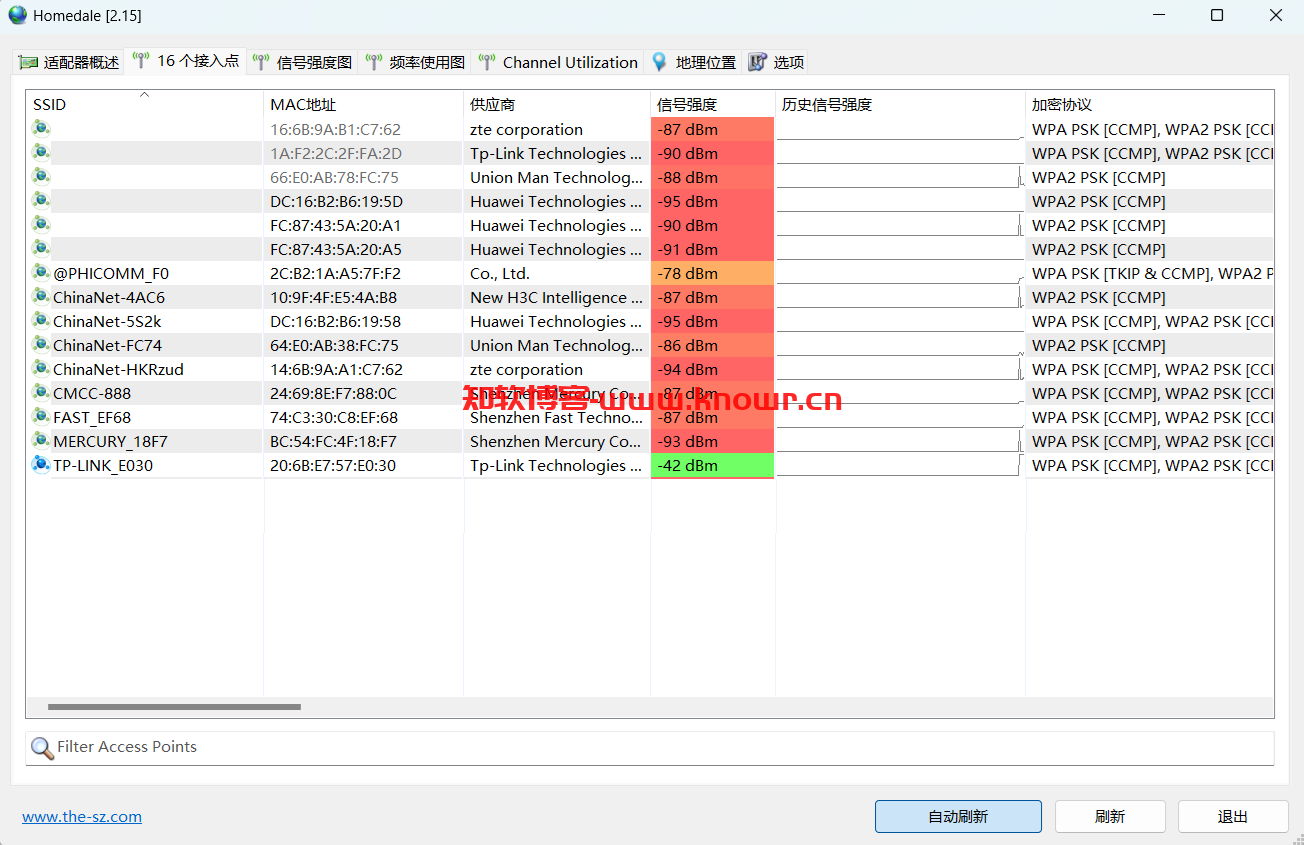Viewport: 1304px width, 845px height.
Task: Click the icon in the FC:87:43:5A:20:A5 row
Action: [x=41, y=248]
